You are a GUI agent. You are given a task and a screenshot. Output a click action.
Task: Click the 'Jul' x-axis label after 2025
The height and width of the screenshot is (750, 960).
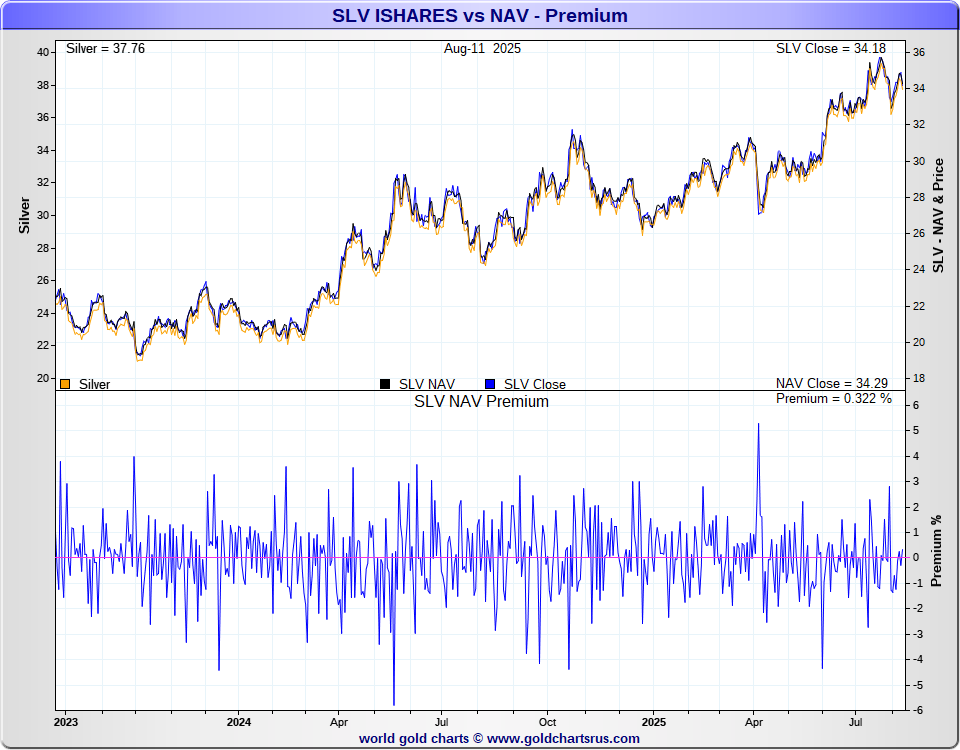(855, 722)
